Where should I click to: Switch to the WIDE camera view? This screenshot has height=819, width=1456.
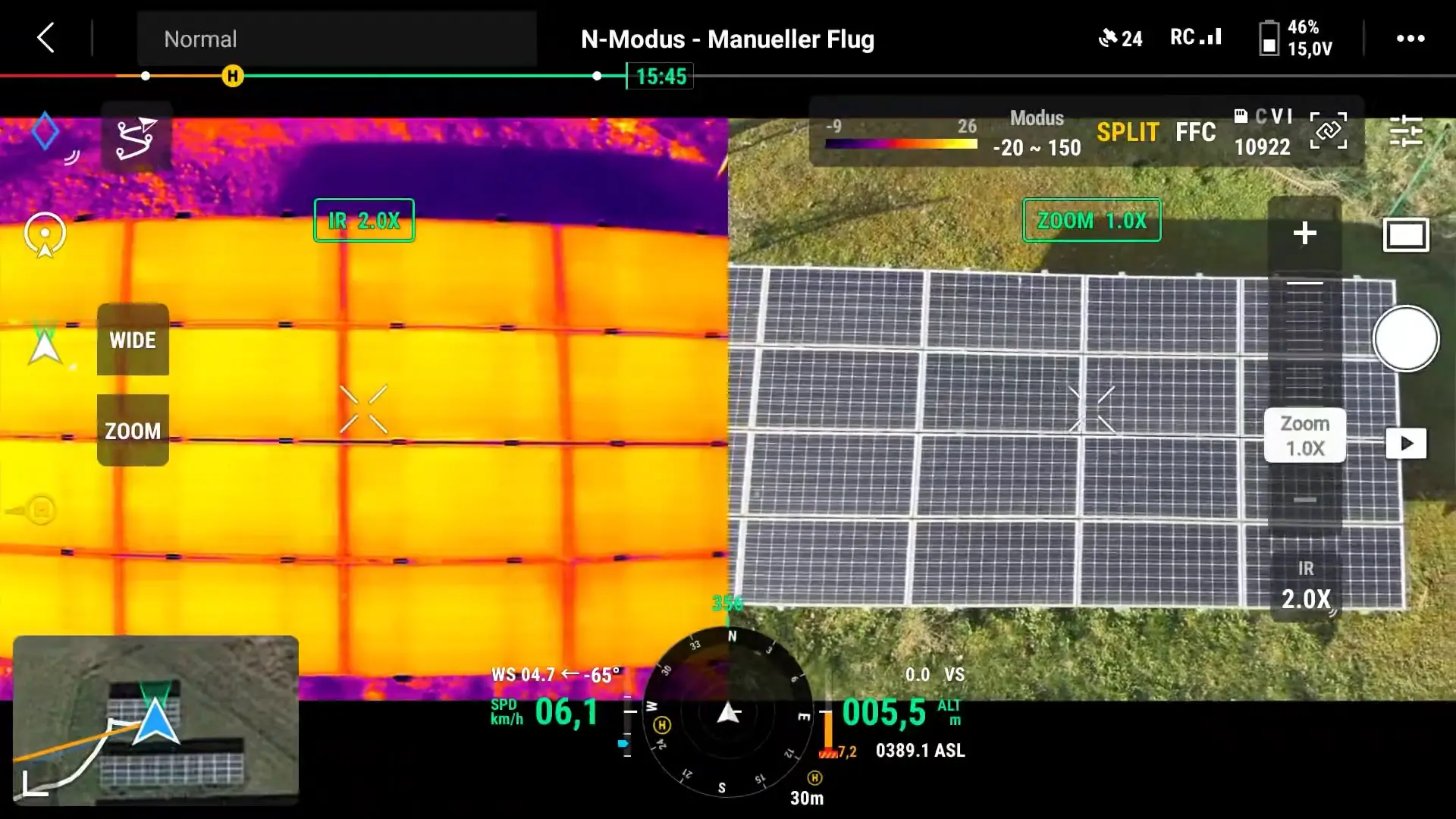pyautogui.click(x=133, y=340)
